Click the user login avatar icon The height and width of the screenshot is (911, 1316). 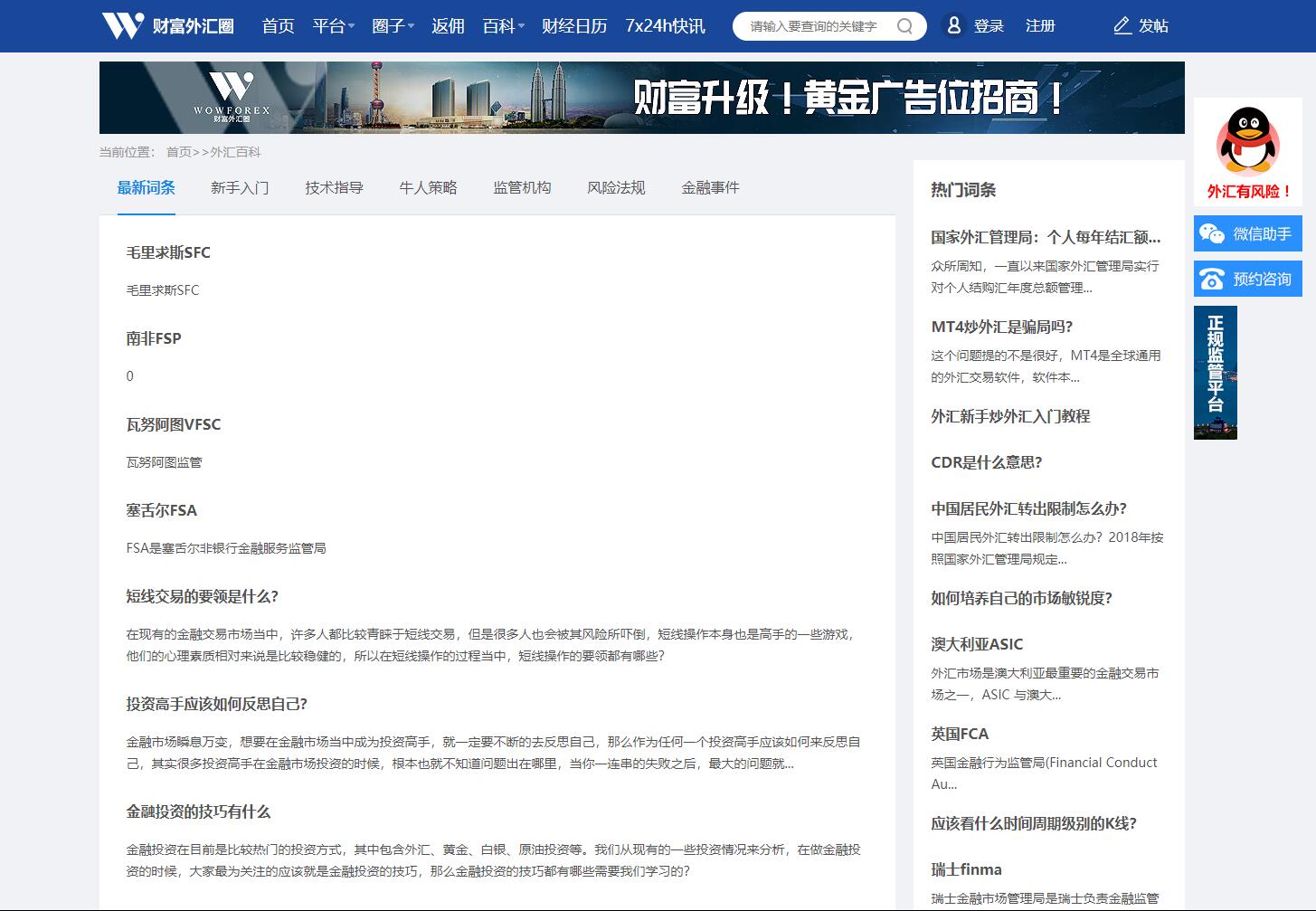point(953,26)
